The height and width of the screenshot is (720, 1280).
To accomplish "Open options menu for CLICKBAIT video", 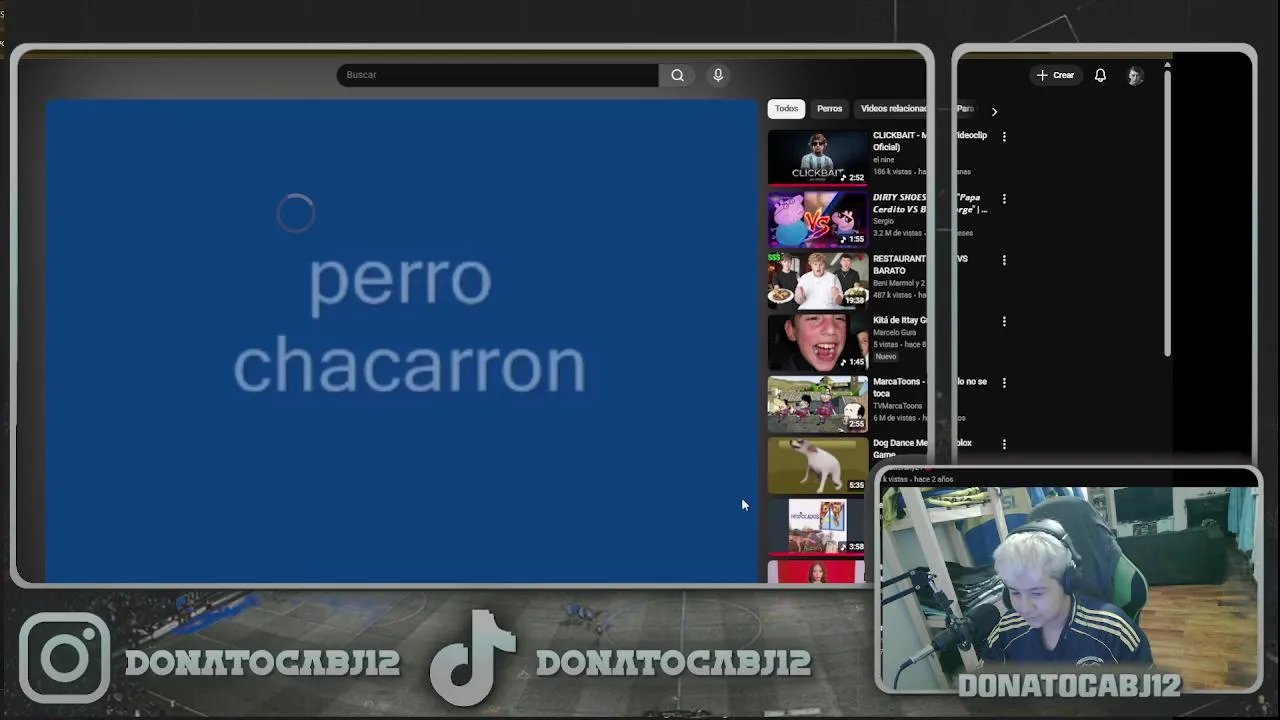I will click(1004, 136).
